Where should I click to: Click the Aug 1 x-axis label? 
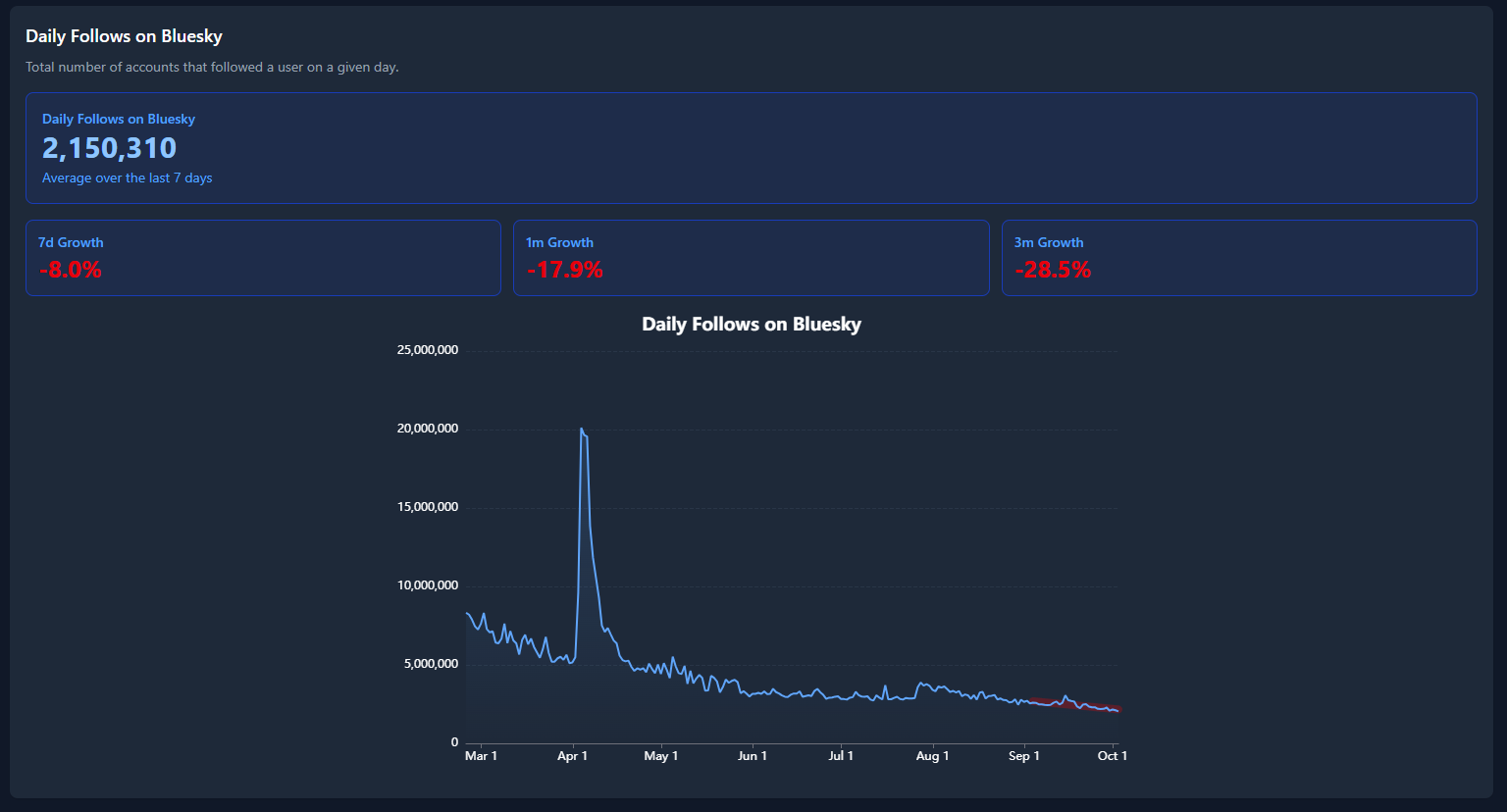click(932, 756)
